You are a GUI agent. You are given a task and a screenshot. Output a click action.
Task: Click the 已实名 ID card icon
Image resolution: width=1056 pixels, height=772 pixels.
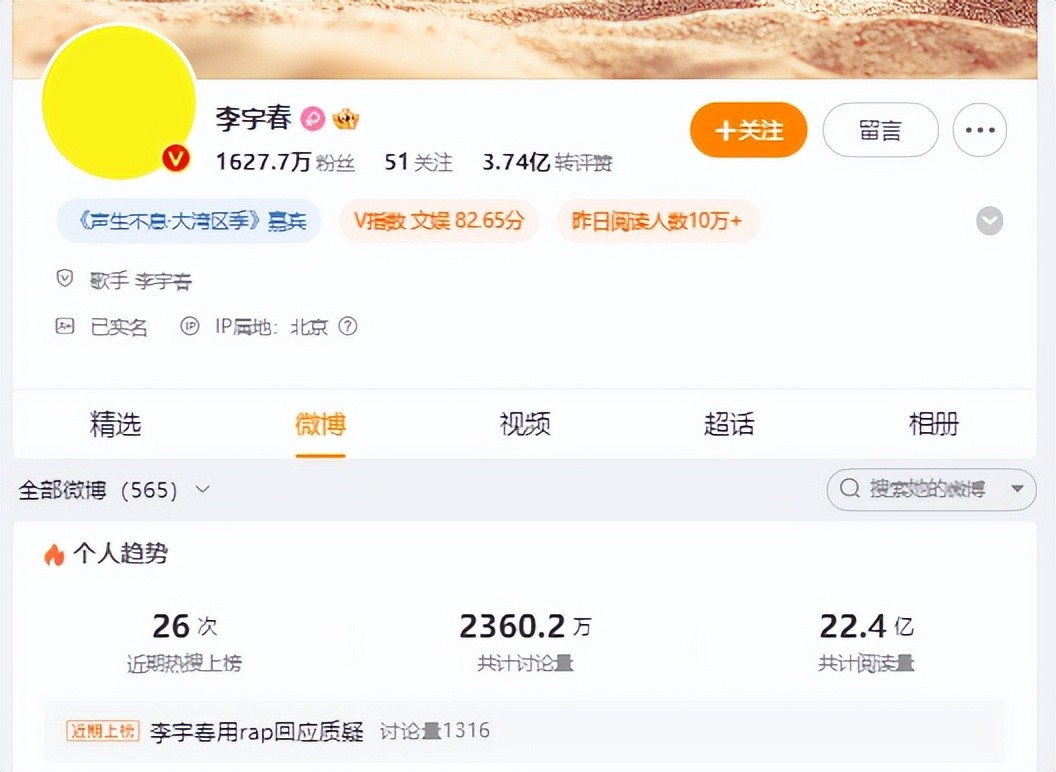(x=65, y=327)
